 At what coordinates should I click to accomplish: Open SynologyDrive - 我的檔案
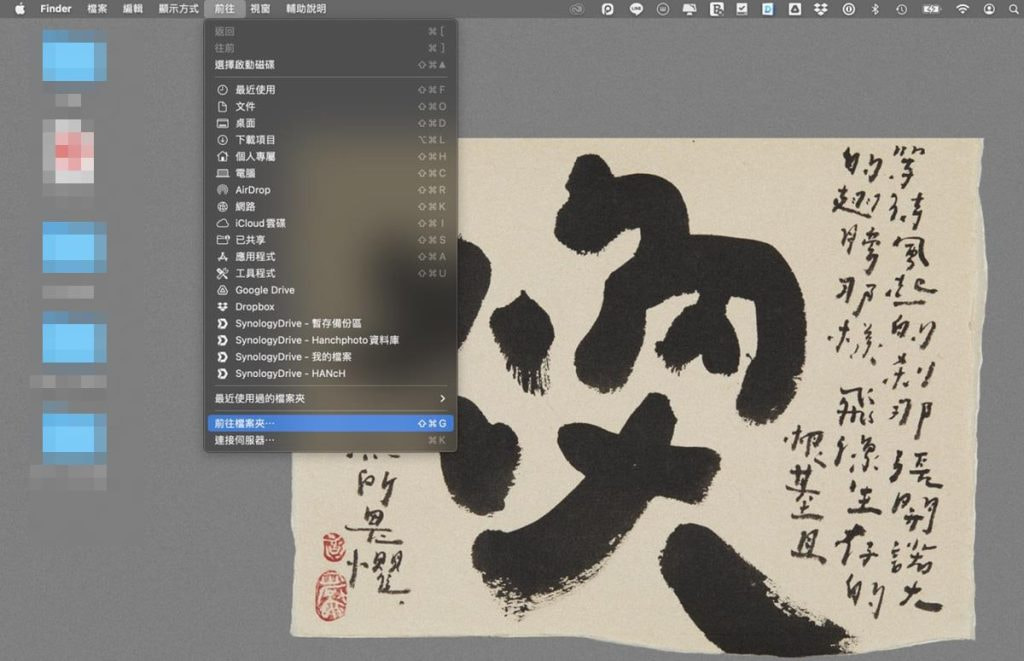(330, 357)
